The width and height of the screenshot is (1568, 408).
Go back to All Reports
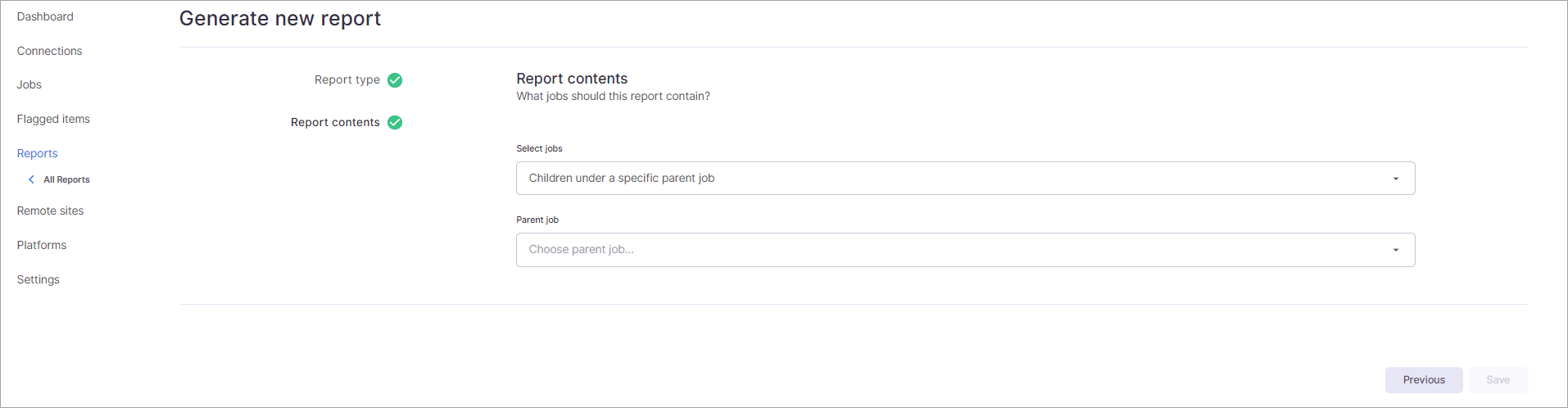point(66,179)
